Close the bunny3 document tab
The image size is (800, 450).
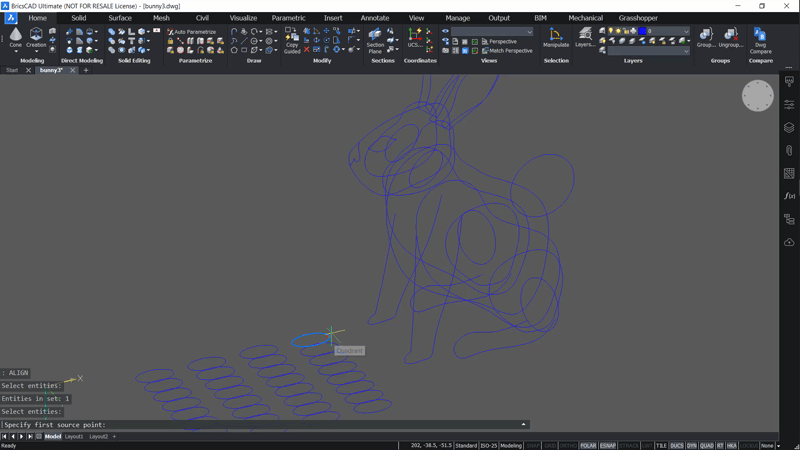coord(72,70)
